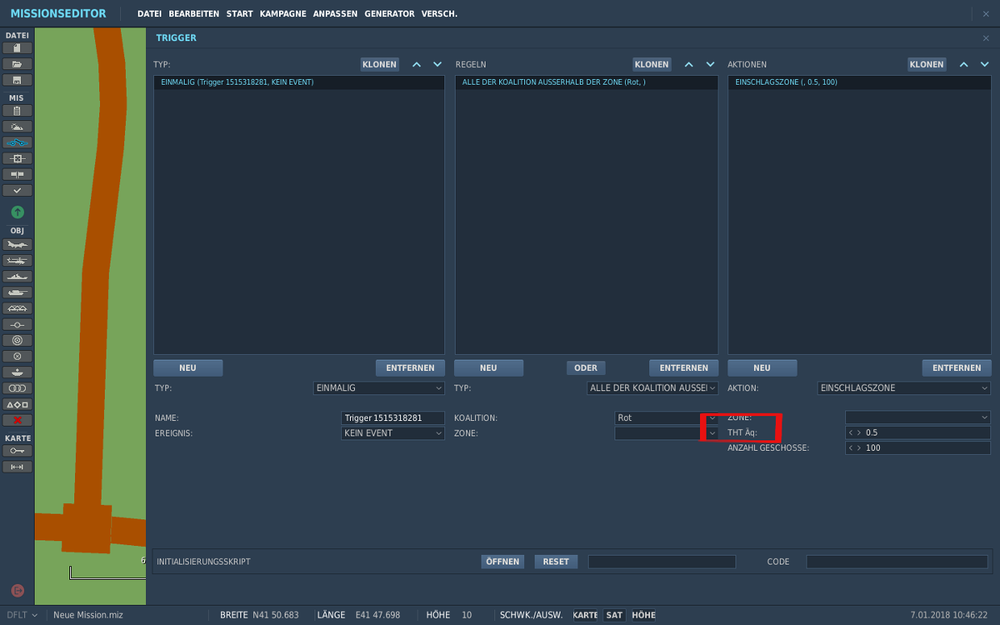
Task: Click the red X delete icon
Action: pos(17,420)
